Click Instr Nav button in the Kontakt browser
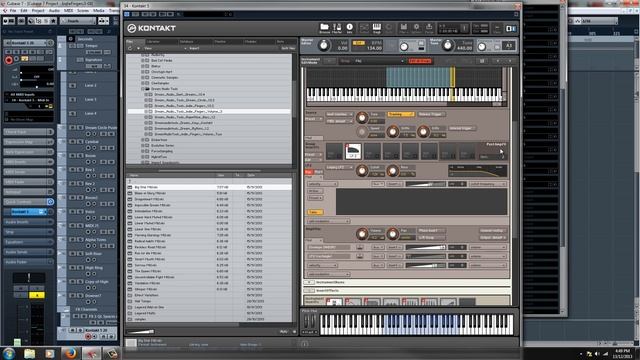640x360 pixels. [x=287, y=48]
